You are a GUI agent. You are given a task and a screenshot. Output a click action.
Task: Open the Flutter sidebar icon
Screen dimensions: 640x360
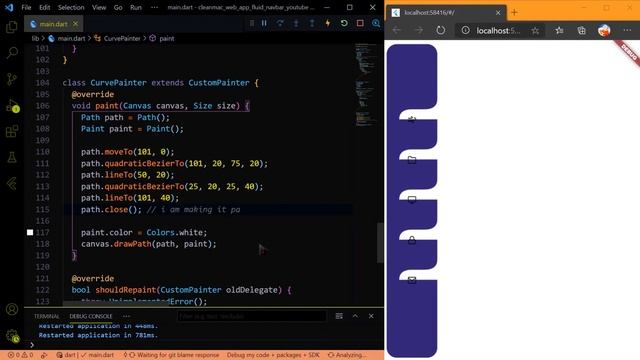(12, 184)
